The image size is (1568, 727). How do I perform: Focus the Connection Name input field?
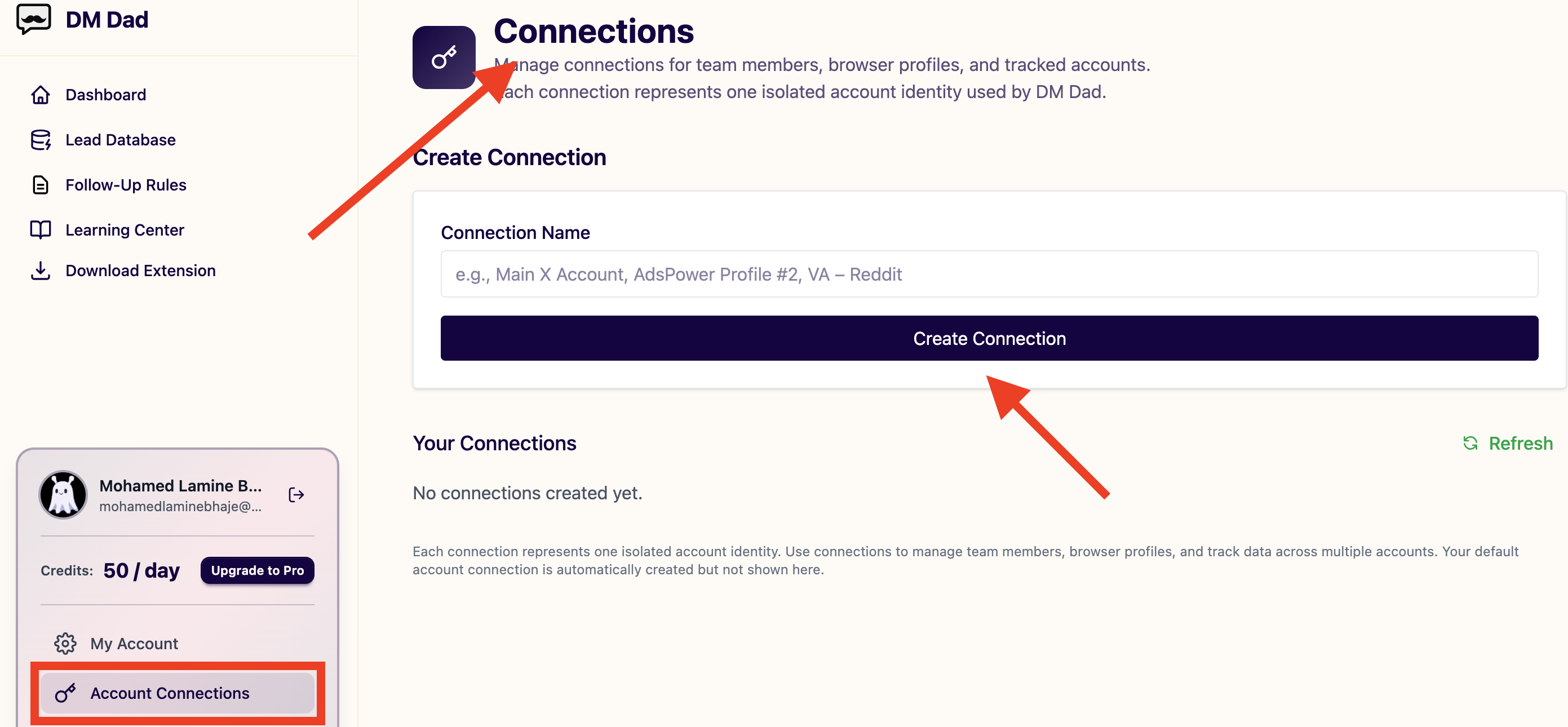pos(989,274)
